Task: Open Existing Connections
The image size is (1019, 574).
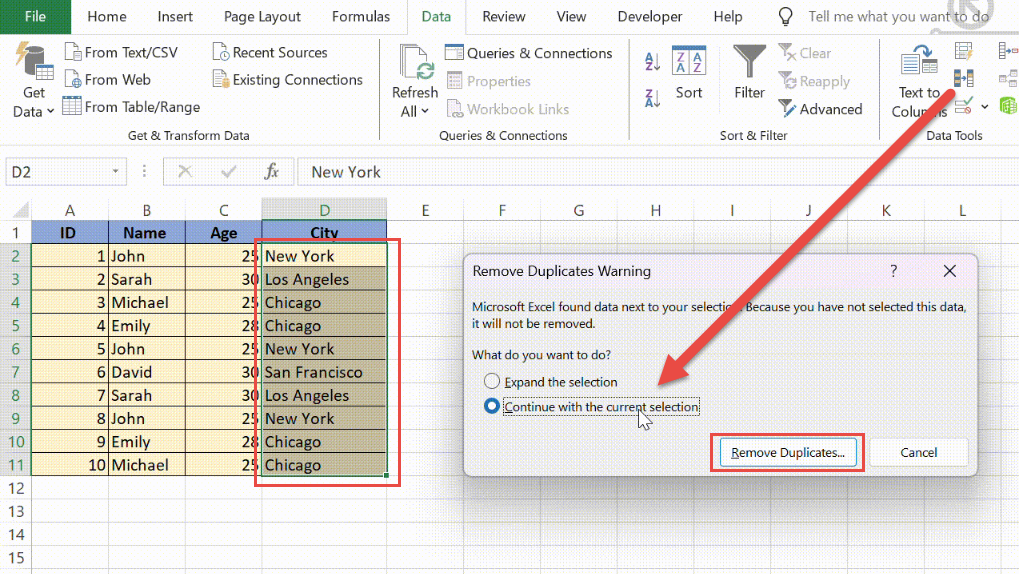Action: pos(288,79)
